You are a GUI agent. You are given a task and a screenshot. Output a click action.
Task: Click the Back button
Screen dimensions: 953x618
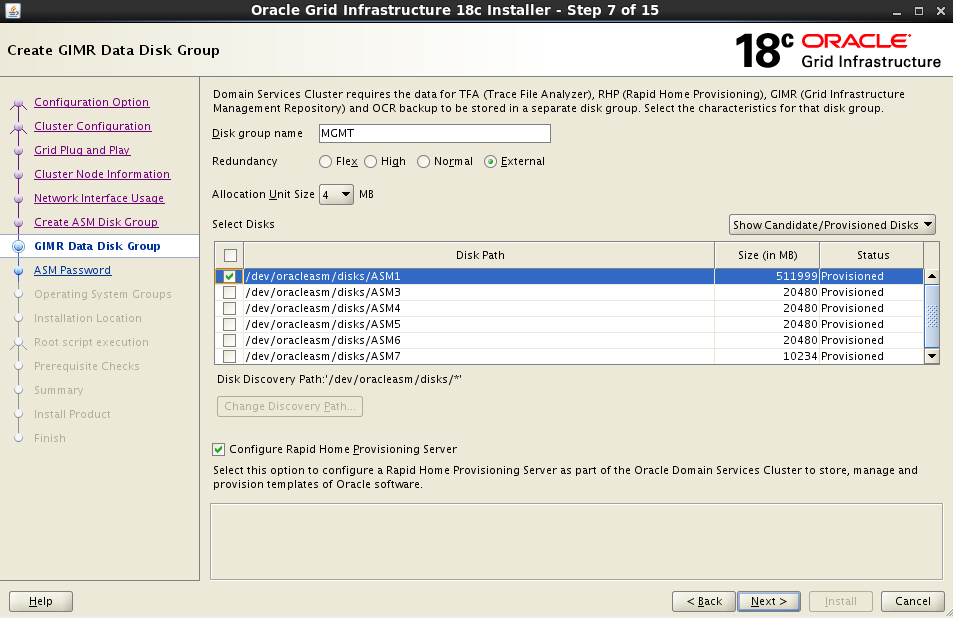(x=704, y=602)
